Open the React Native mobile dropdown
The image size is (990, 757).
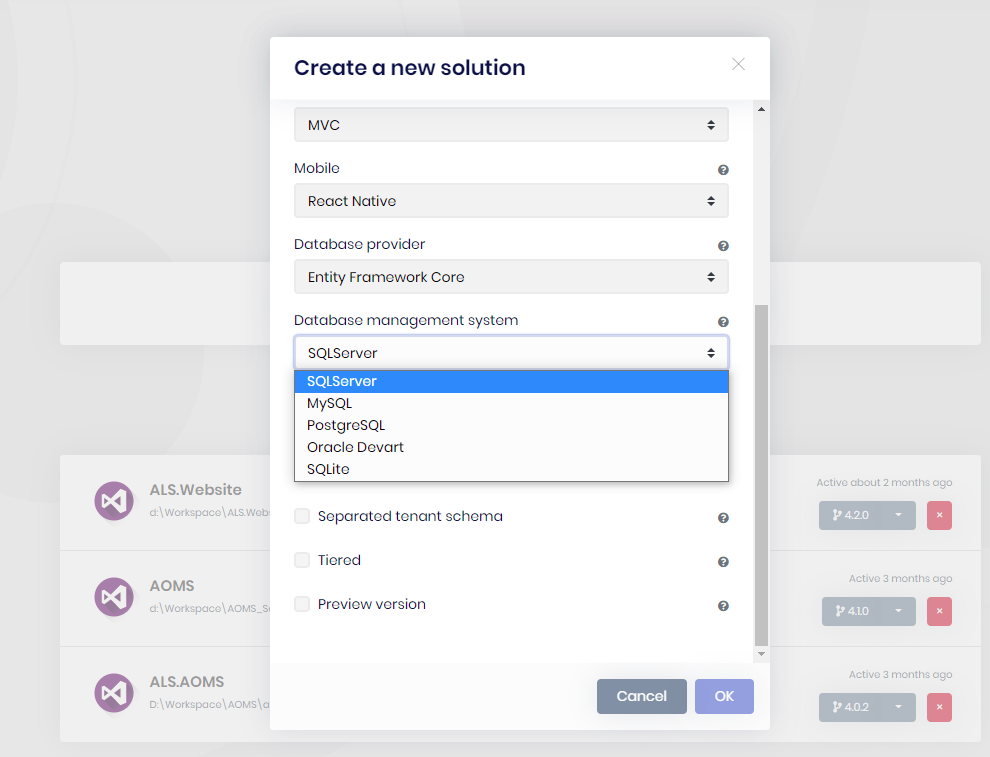tap(511, 201)
